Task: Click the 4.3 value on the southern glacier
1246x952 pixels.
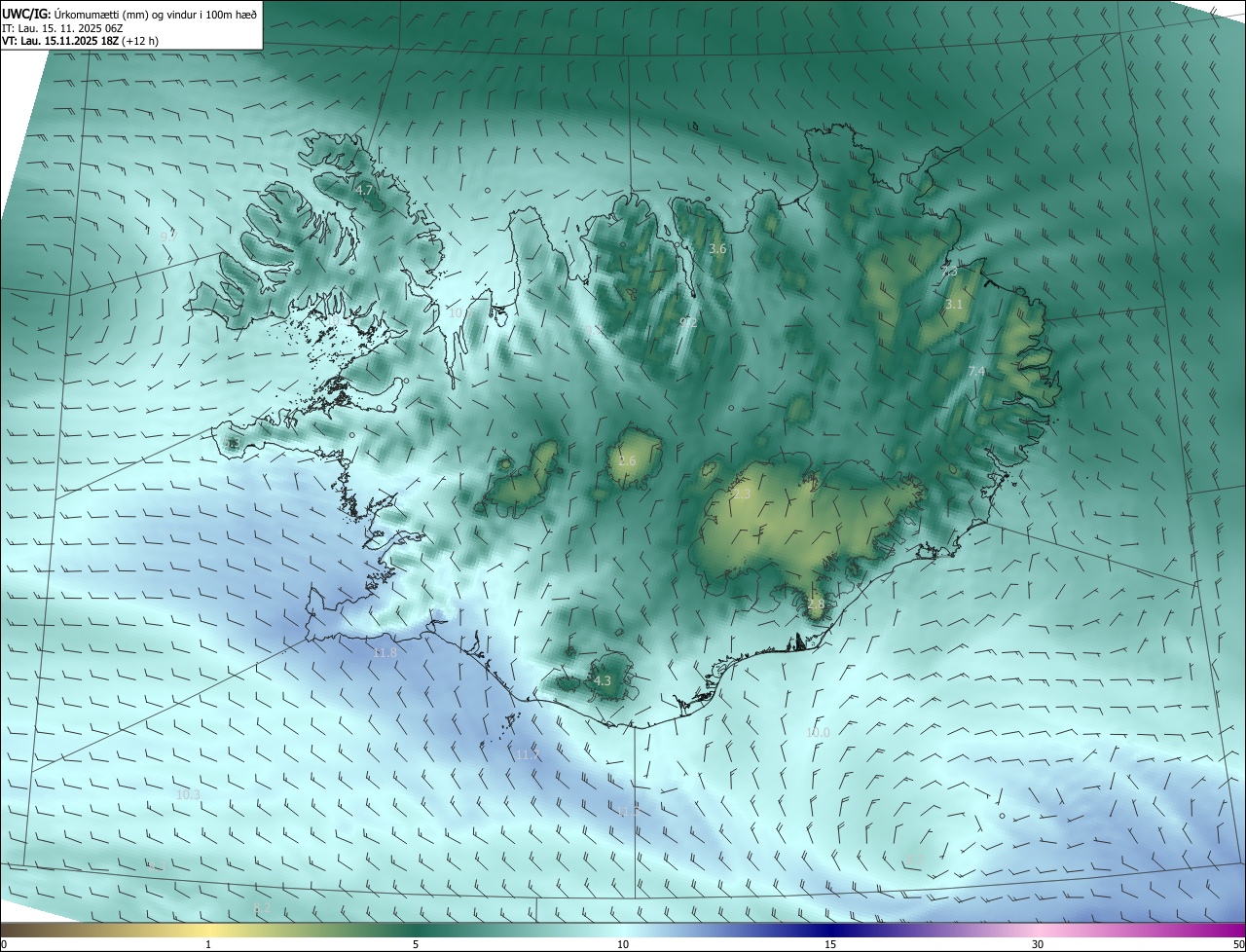Action: (603, 681)
